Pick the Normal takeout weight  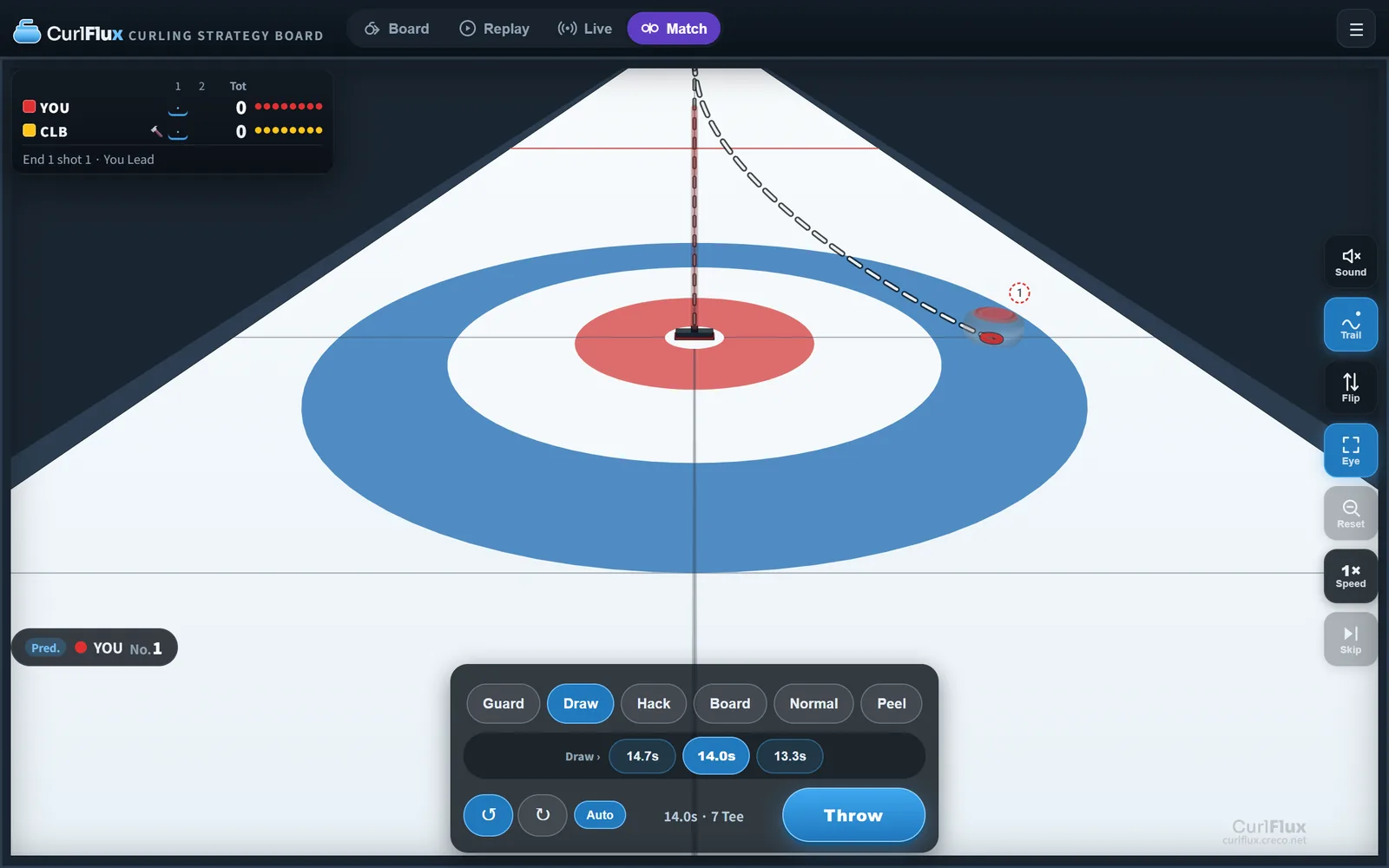click(814, 704)
